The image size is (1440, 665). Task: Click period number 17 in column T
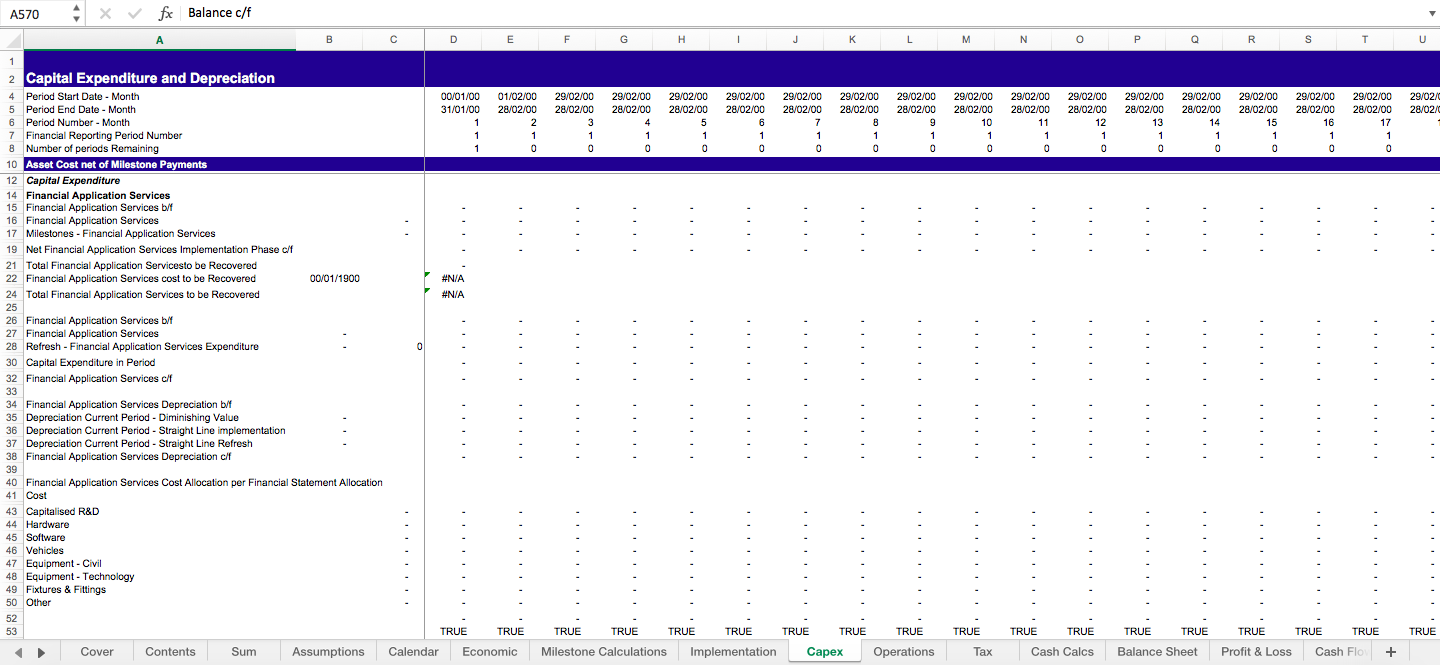pos(1384,123)
